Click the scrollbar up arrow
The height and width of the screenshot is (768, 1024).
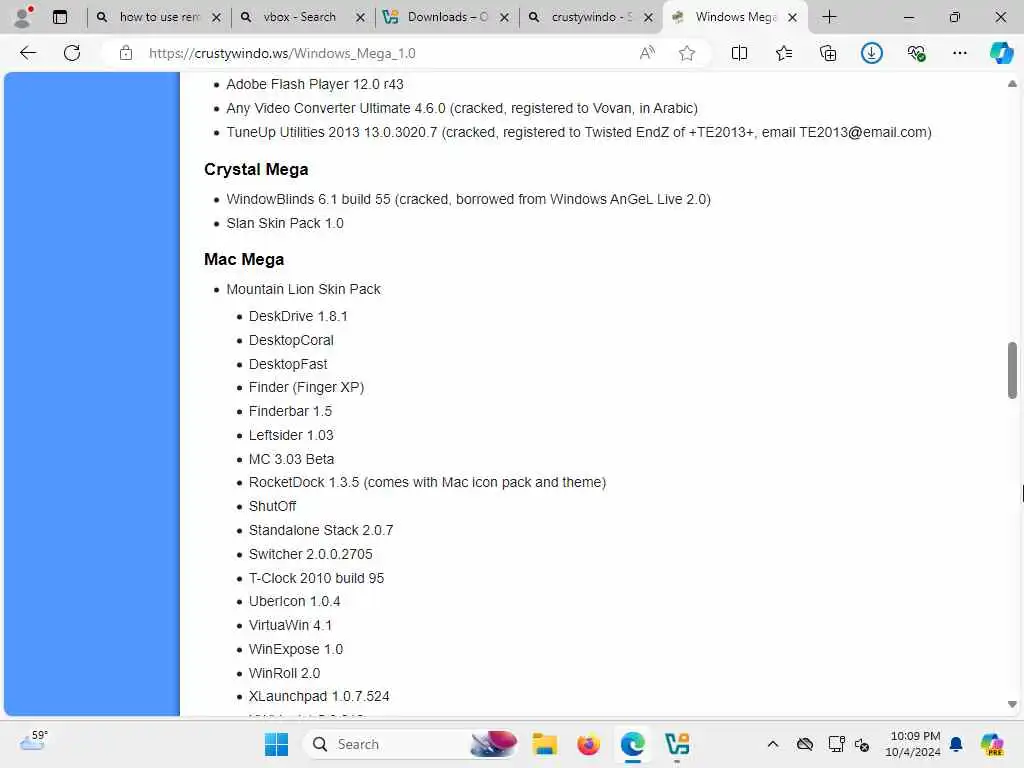coord(1012,84)
